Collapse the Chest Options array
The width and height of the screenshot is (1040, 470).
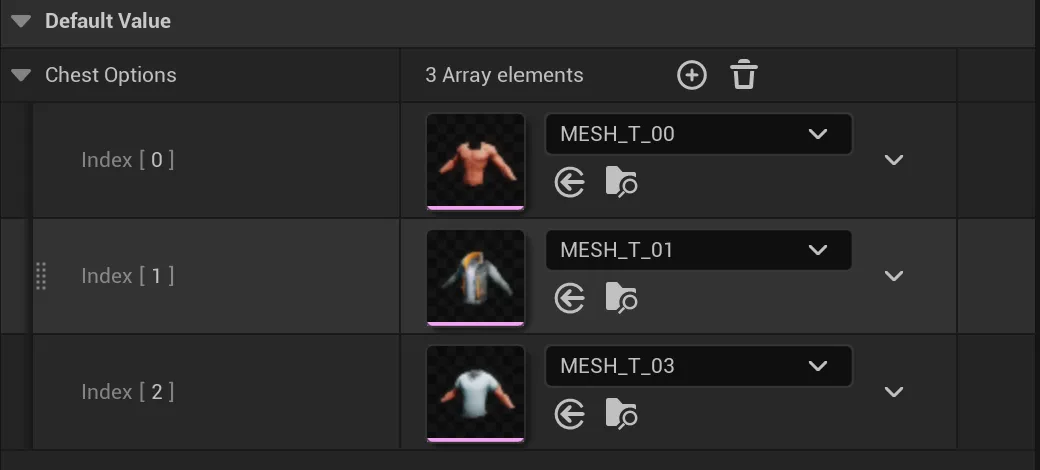(21, 75)
